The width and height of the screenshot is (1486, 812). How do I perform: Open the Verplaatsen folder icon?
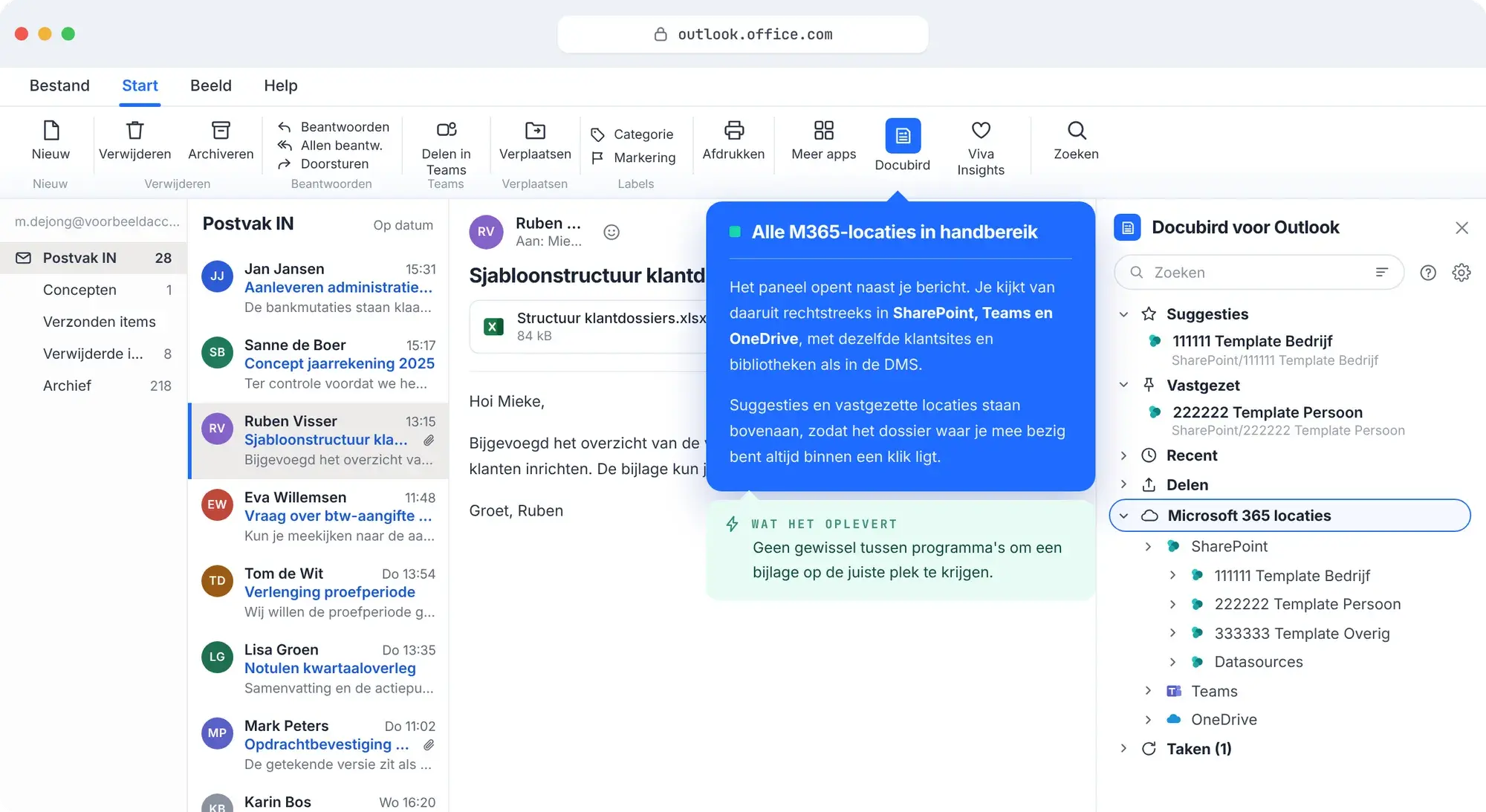535,131
